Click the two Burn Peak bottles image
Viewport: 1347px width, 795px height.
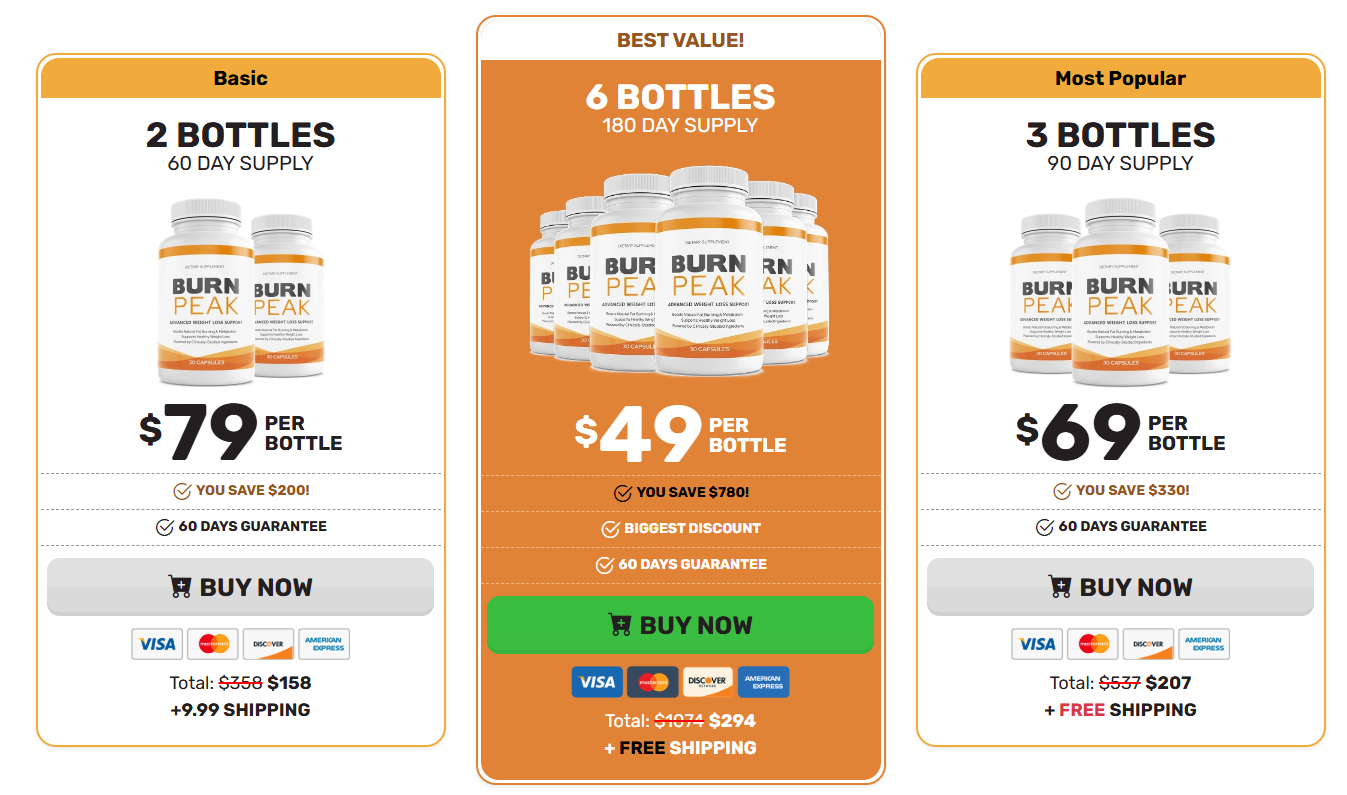(x=241, y=292)
